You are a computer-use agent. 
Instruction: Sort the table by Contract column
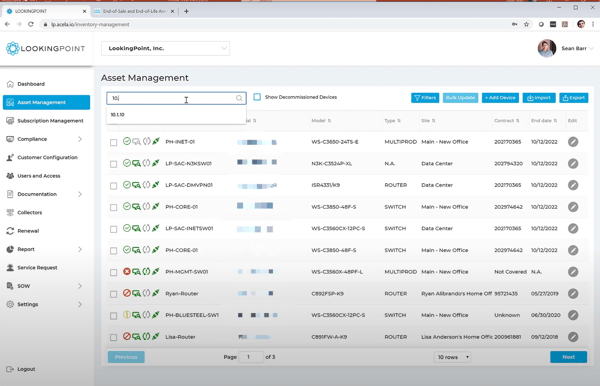[507, 121]
